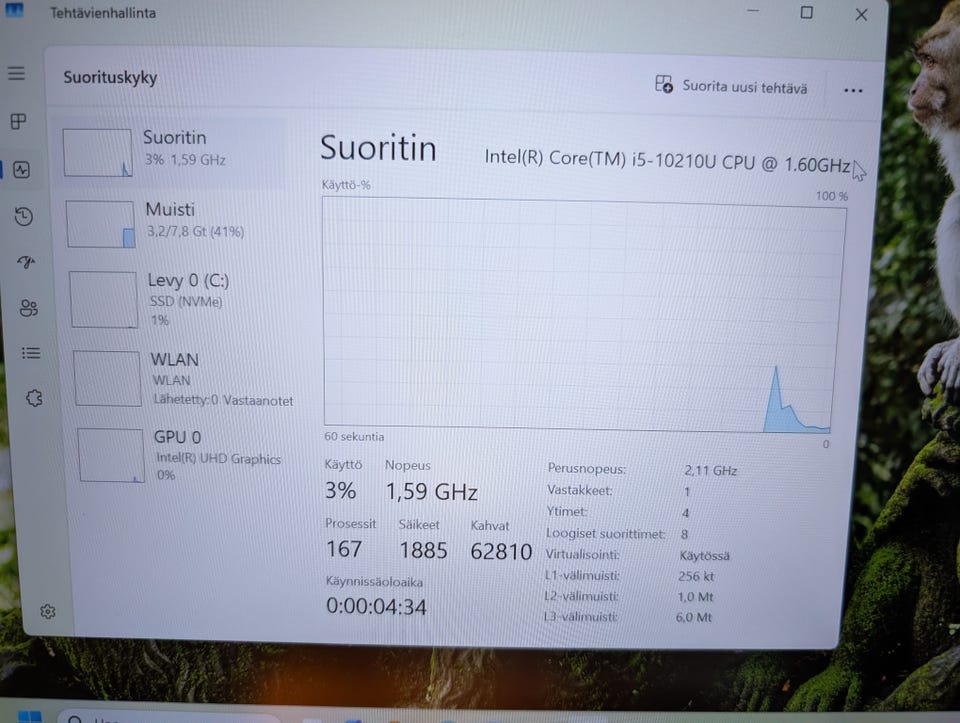Click the WLAN mini graph thumbnail
Image resolution: width=960 pixels, height=723 pixels.
[108, 378]
